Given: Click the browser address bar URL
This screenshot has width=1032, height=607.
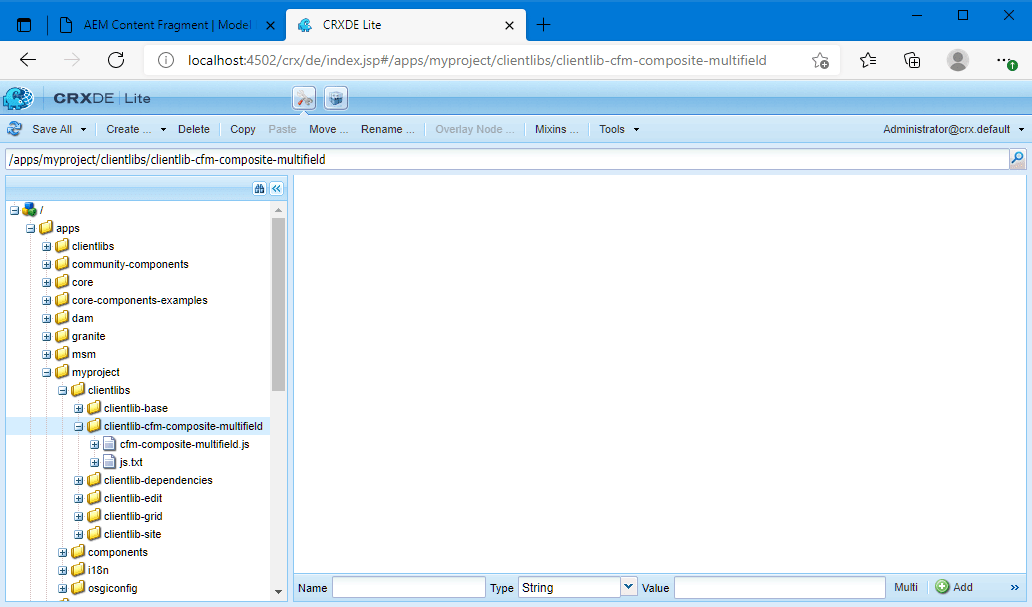Looking at the screenshot, I should coord(477,61).
